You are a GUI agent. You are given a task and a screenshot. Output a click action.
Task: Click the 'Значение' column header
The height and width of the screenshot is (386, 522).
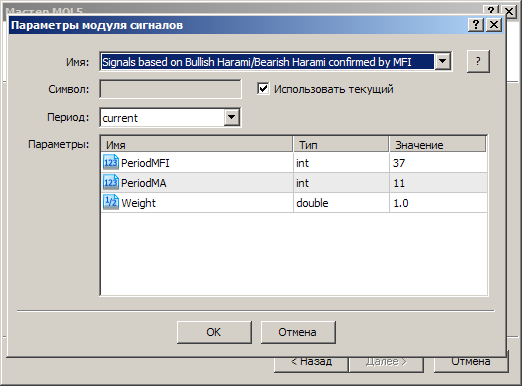[x=438, y=144]
